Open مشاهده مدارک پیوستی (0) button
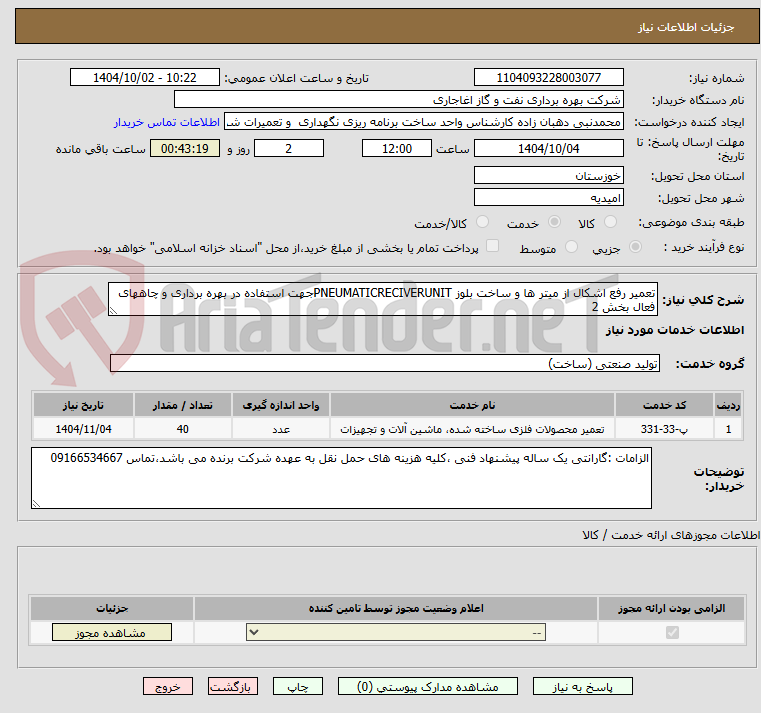Image resolution: width=761 pixels, height=713 pixels. tap(428, 687)
